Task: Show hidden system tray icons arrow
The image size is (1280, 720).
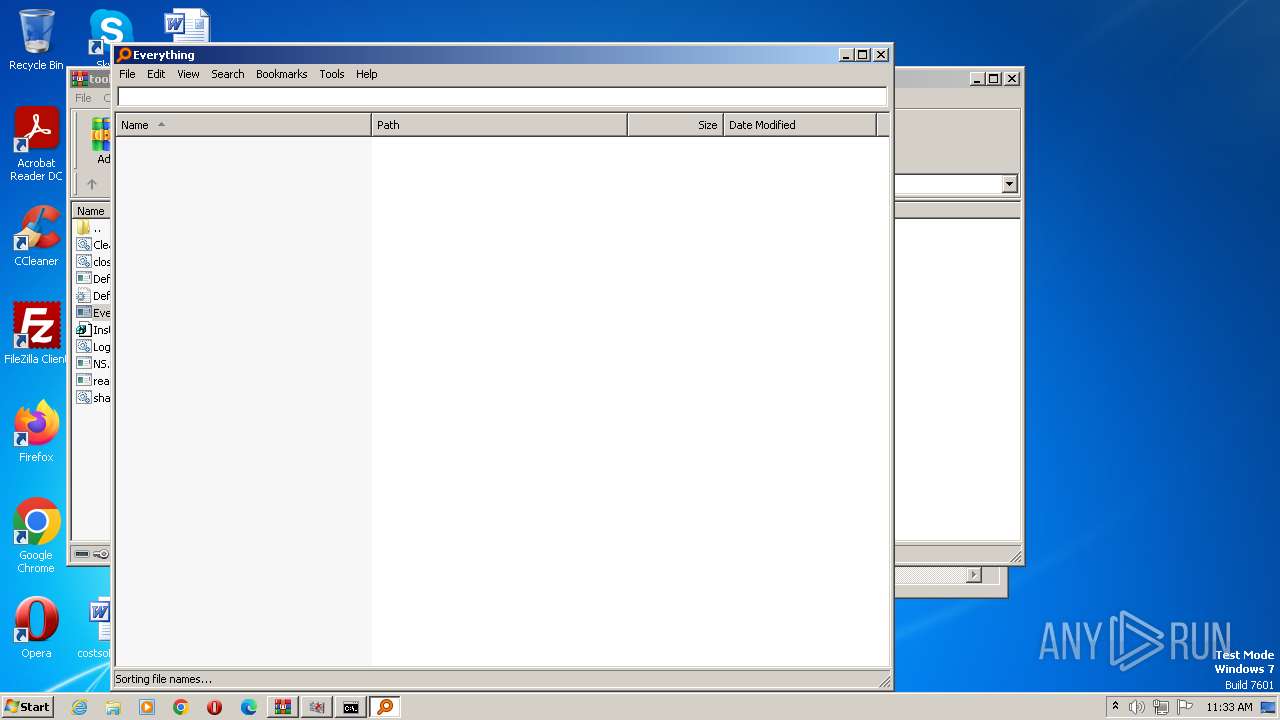Action: pyautogui.click(x=1115, y=706)
